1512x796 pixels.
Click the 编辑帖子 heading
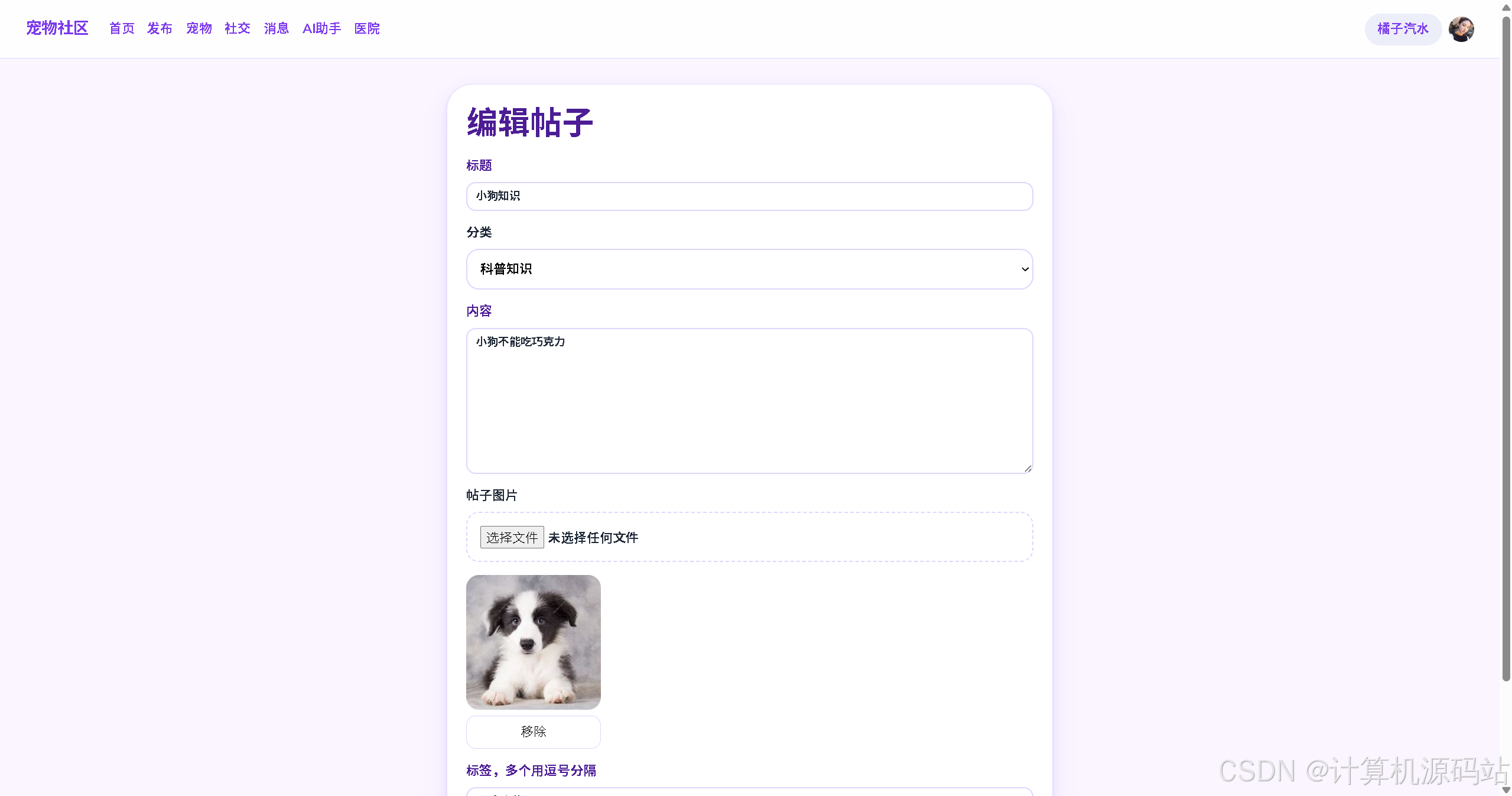point(530,122)
